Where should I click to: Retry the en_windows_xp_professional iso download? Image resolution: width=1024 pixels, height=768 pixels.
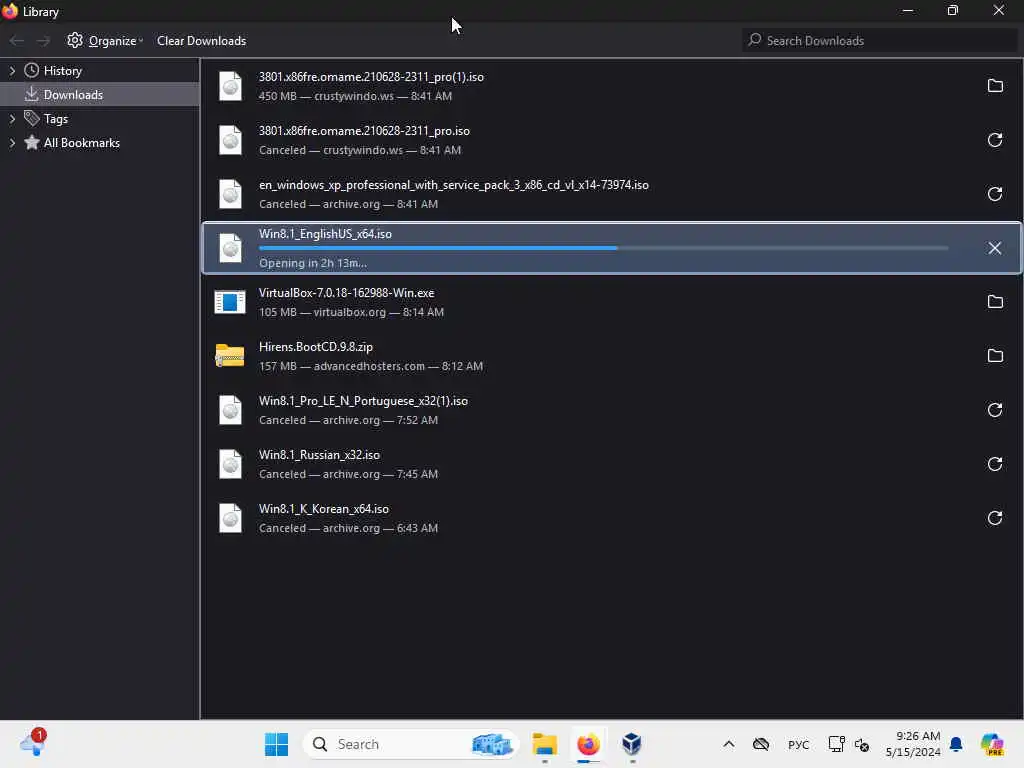[995, 194]
